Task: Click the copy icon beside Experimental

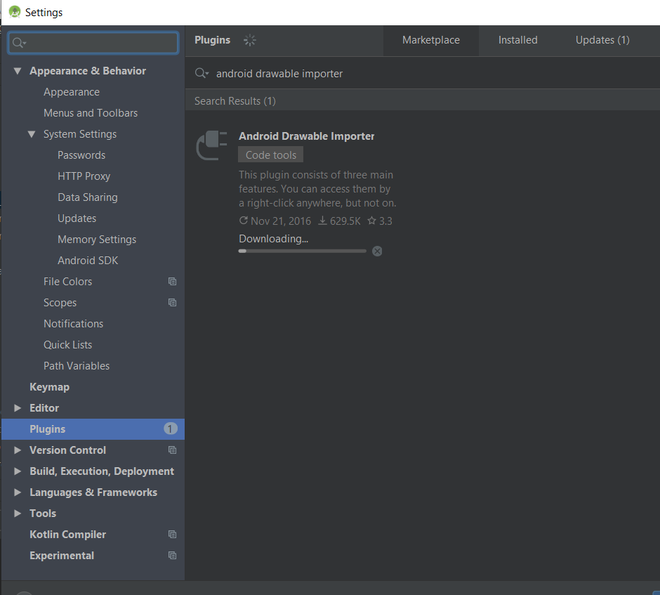Action: [x=172, y=555]
